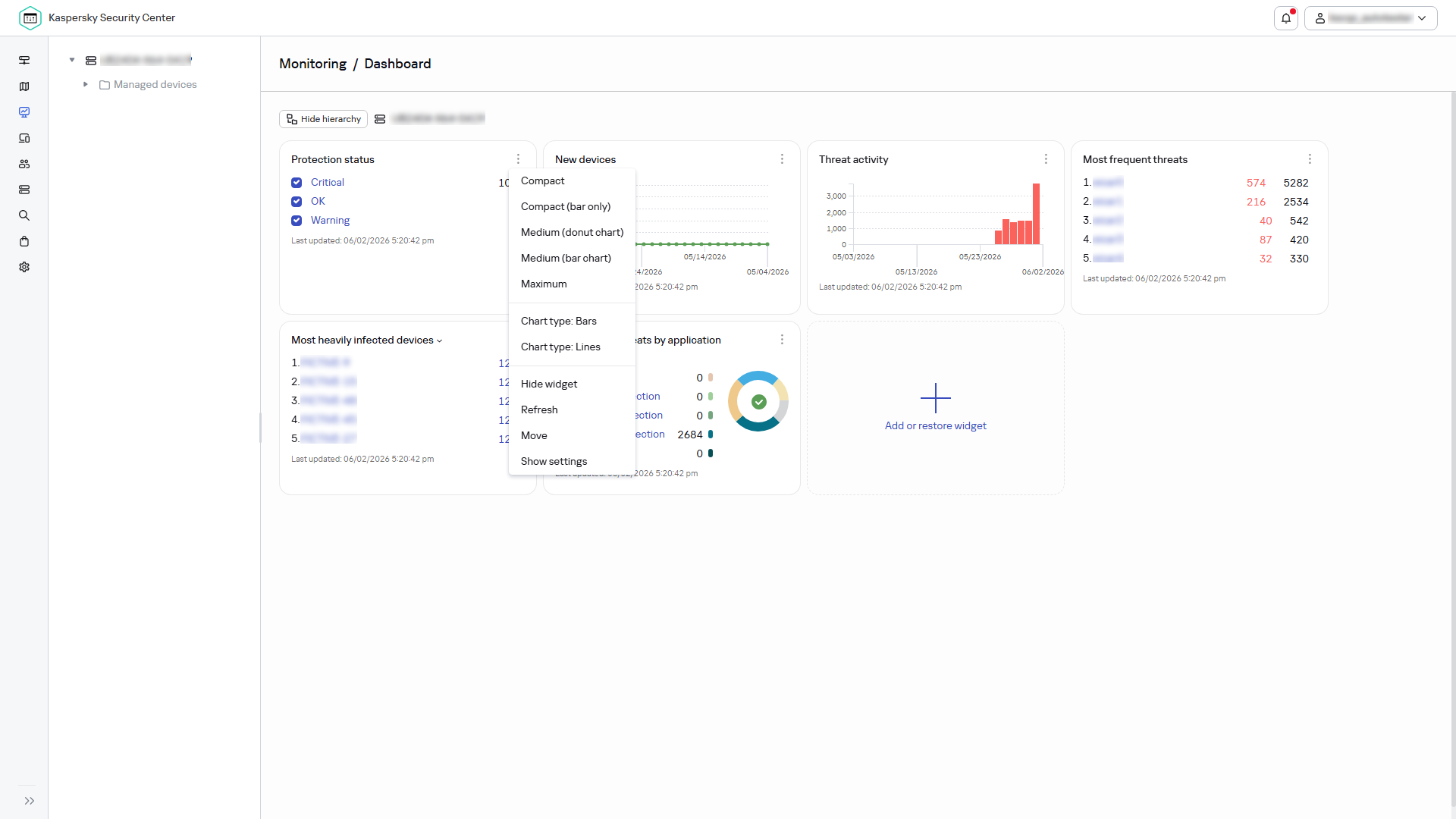Open Most frequent threats three-dot menu
The height and width of the screenshot is (819, 1456).
click(1310, 159)
